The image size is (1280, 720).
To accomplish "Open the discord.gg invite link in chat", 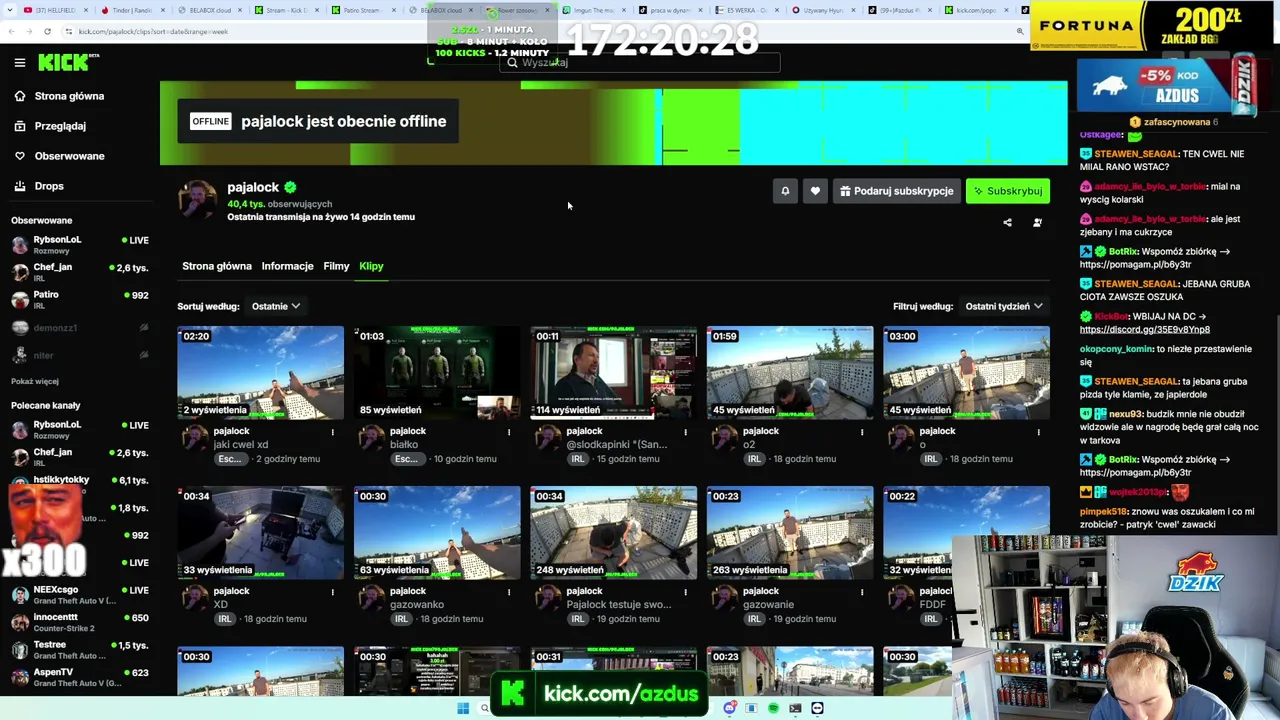I will coord(1145,329).
